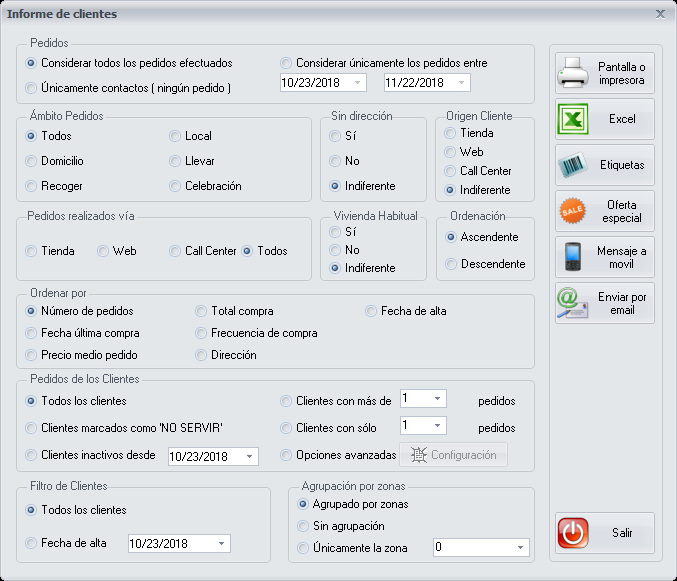Screen dimensions: 677x581
Task: Select Clientes con sólo option
Action: point(286,428)
